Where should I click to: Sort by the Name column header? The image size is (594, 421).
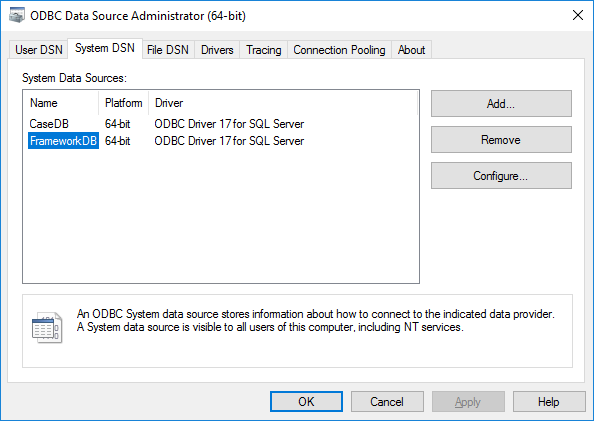tap(61, 103)
